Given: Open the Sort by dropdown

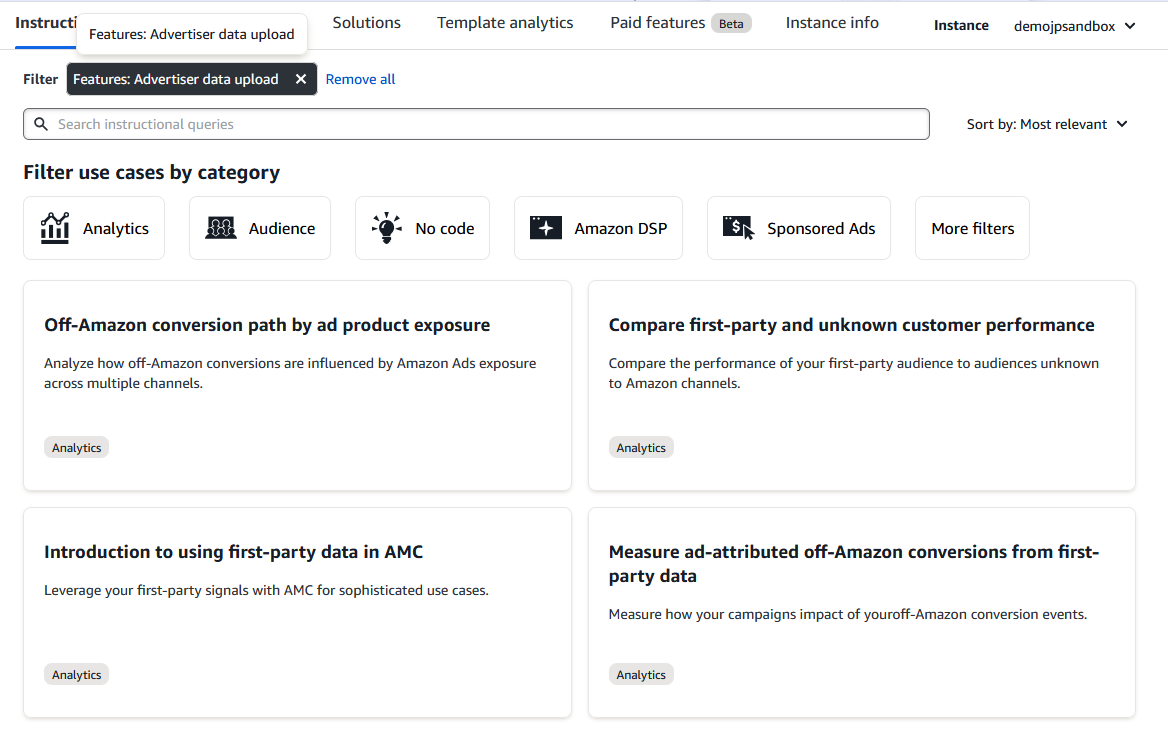Looking at the screenshot, I should [1047, 124].
